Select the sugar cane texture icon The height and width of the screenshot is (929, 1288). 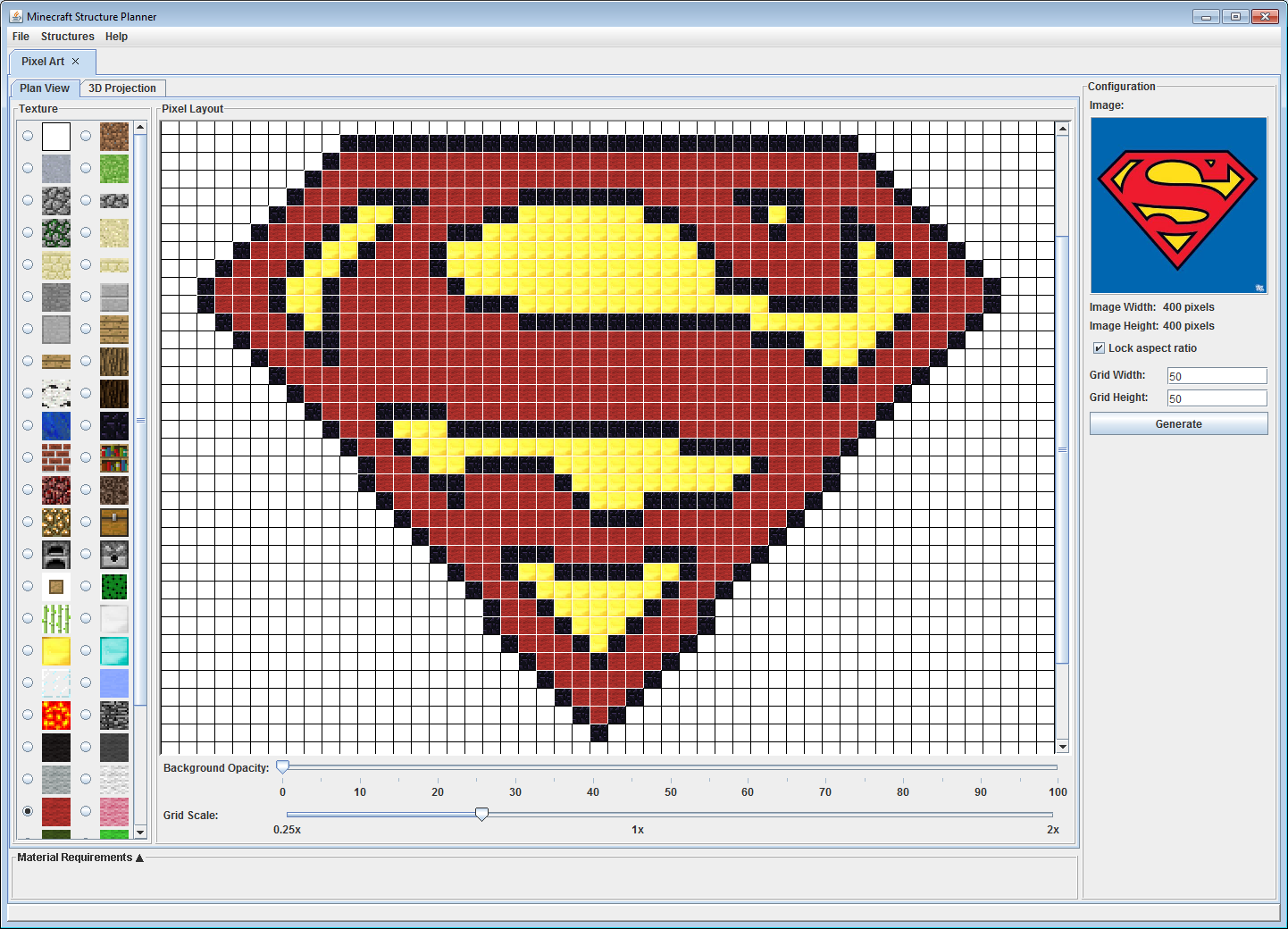56,619
